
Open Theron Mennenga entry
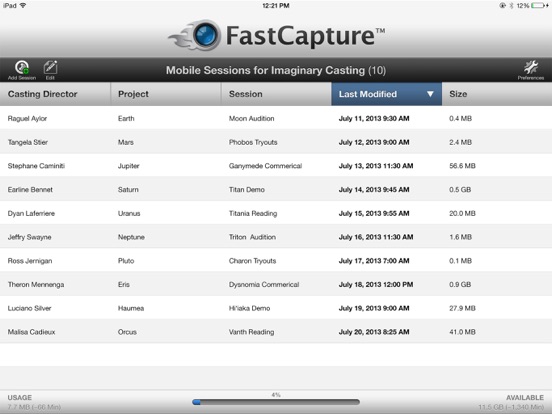click(276, 284)
